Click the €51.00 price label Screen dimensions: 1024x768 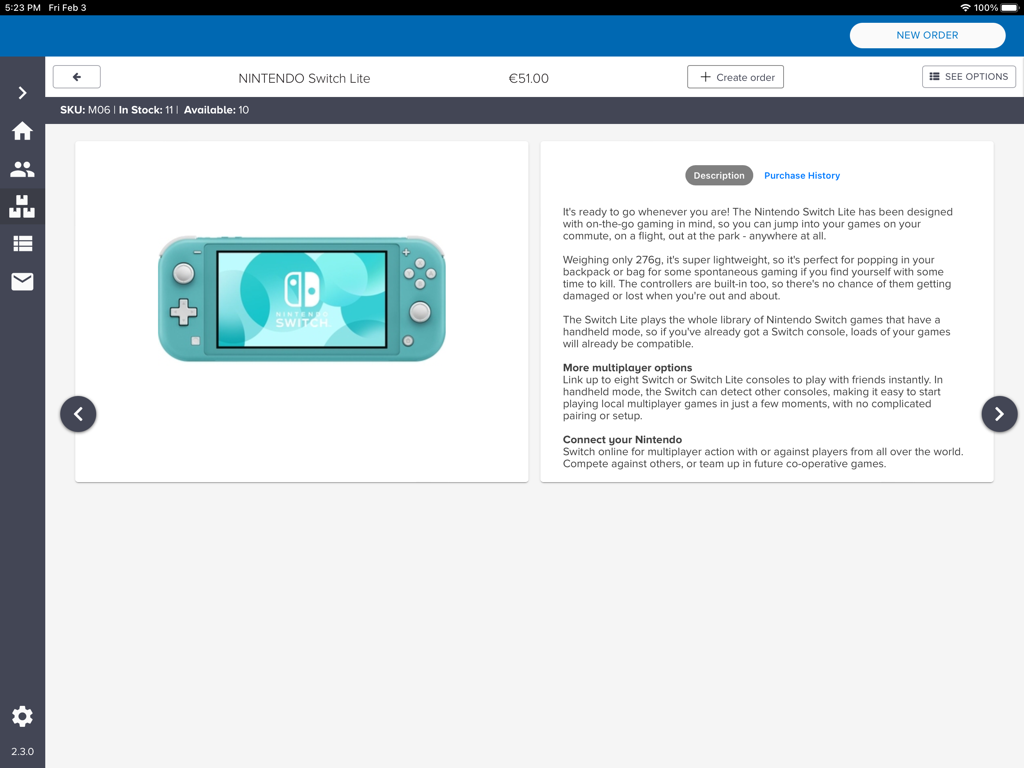click(528, 77)
